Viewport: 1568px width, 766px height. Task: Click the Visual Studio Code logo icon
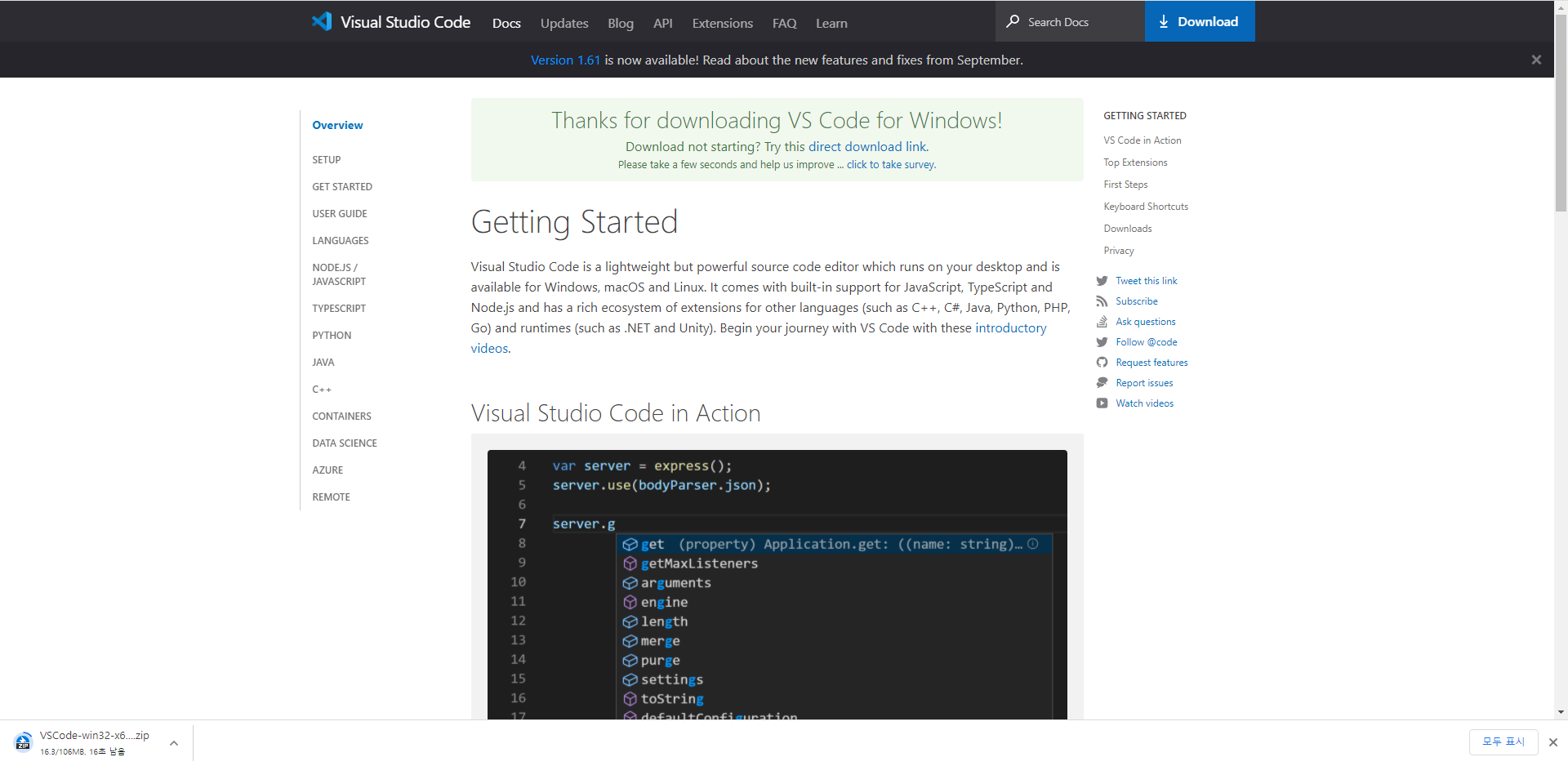pyautogui.click(x=322, y=21)
